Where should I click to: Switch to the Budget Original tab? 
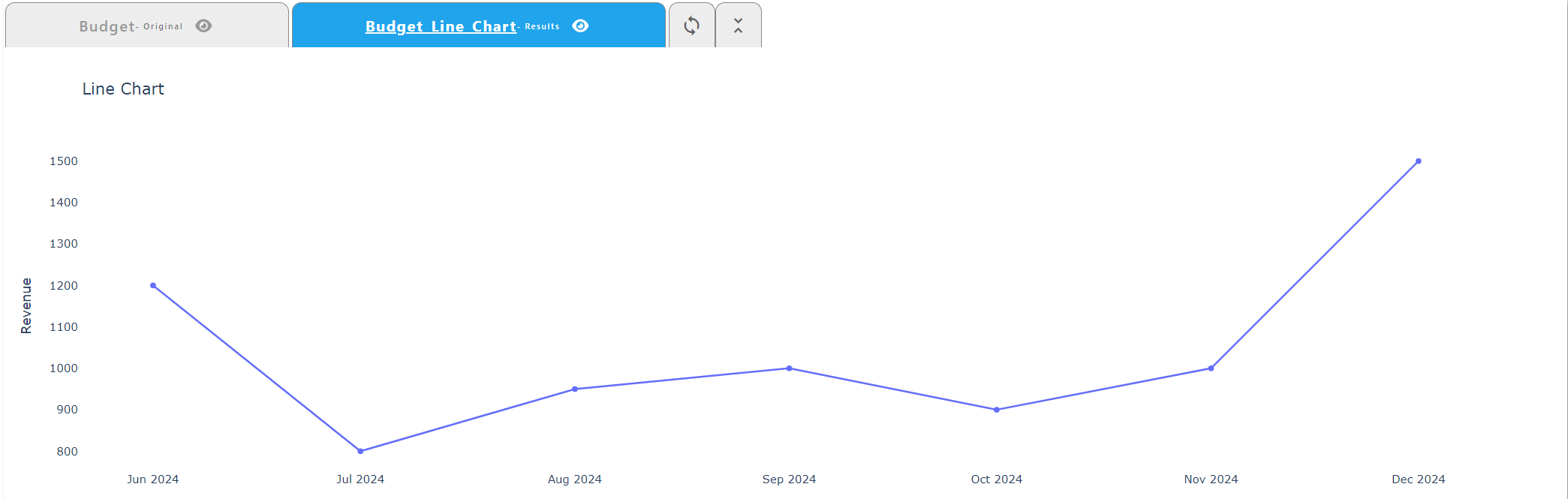107,26
